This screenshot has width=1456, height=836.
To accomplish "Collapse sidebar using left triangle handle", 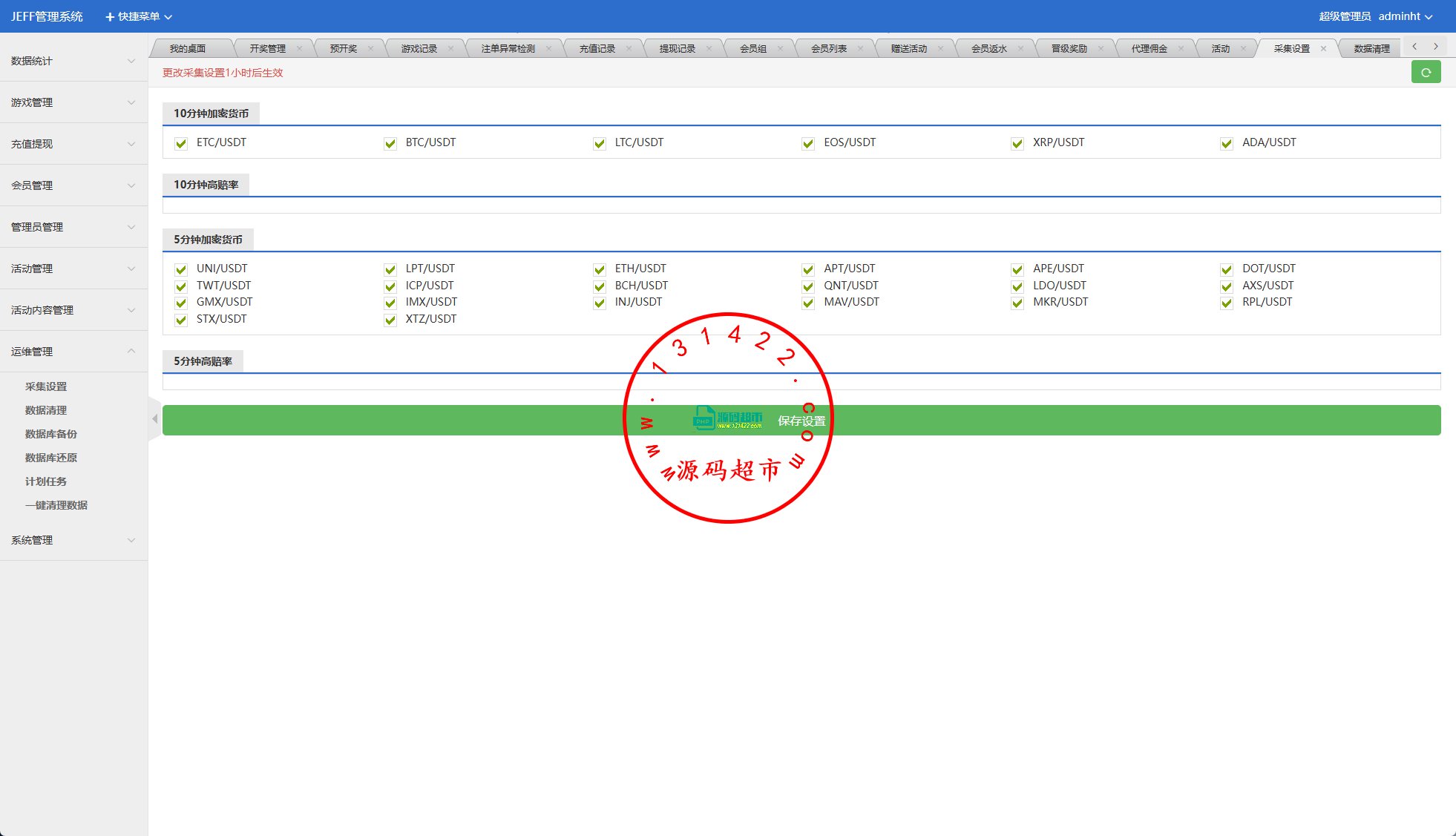I will coord(154,419).
